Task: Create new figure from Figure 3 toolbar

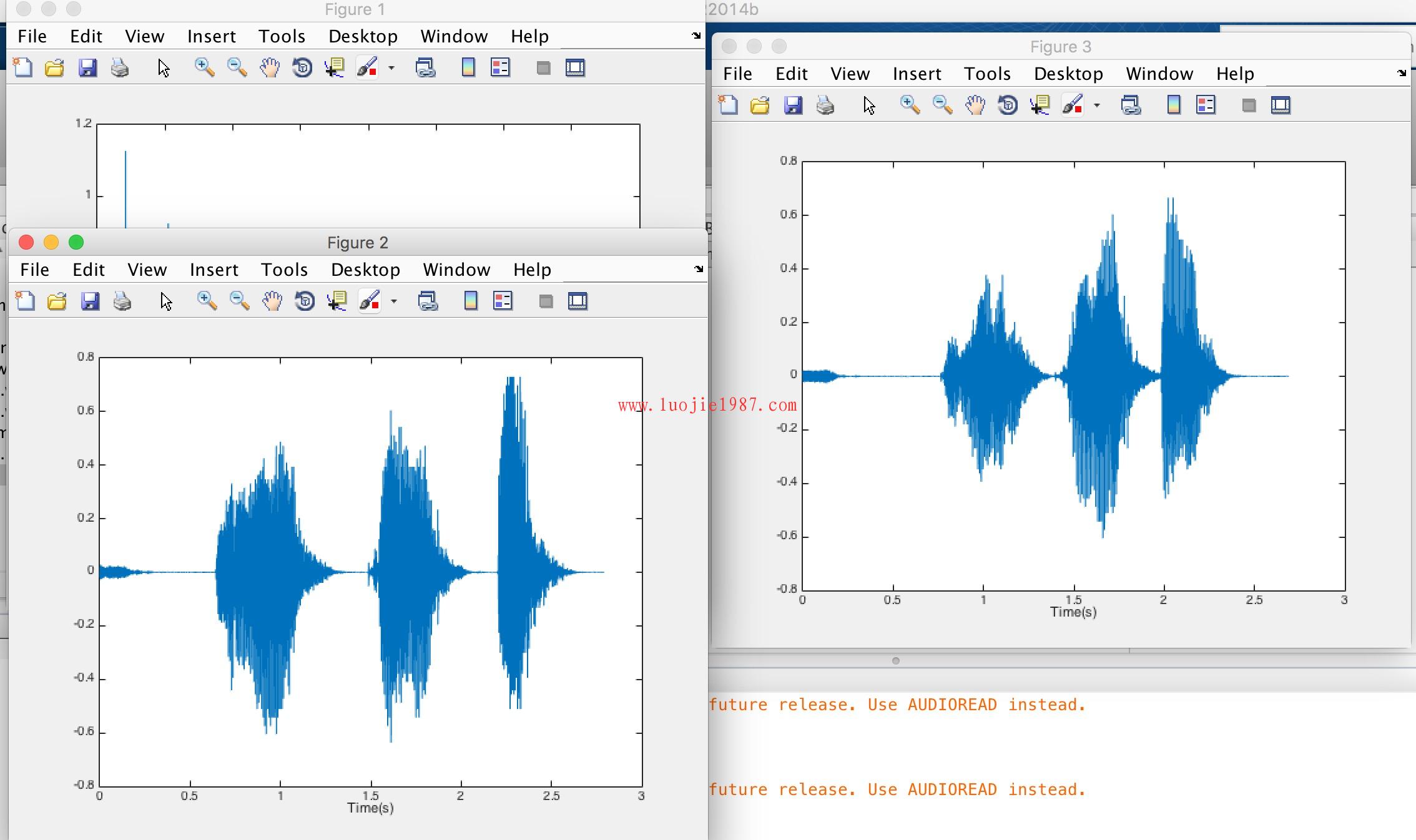Action: click(728, 105)
